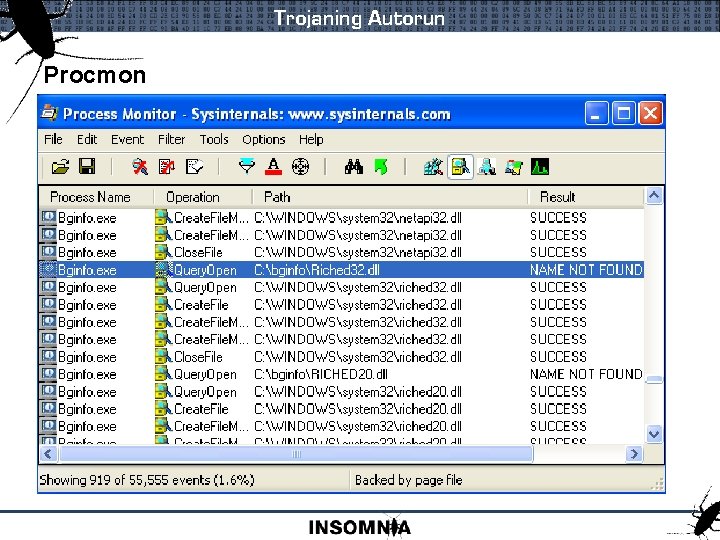
Task: Click the Save floppy disk toolbar icon
Action: coord(87,166)
